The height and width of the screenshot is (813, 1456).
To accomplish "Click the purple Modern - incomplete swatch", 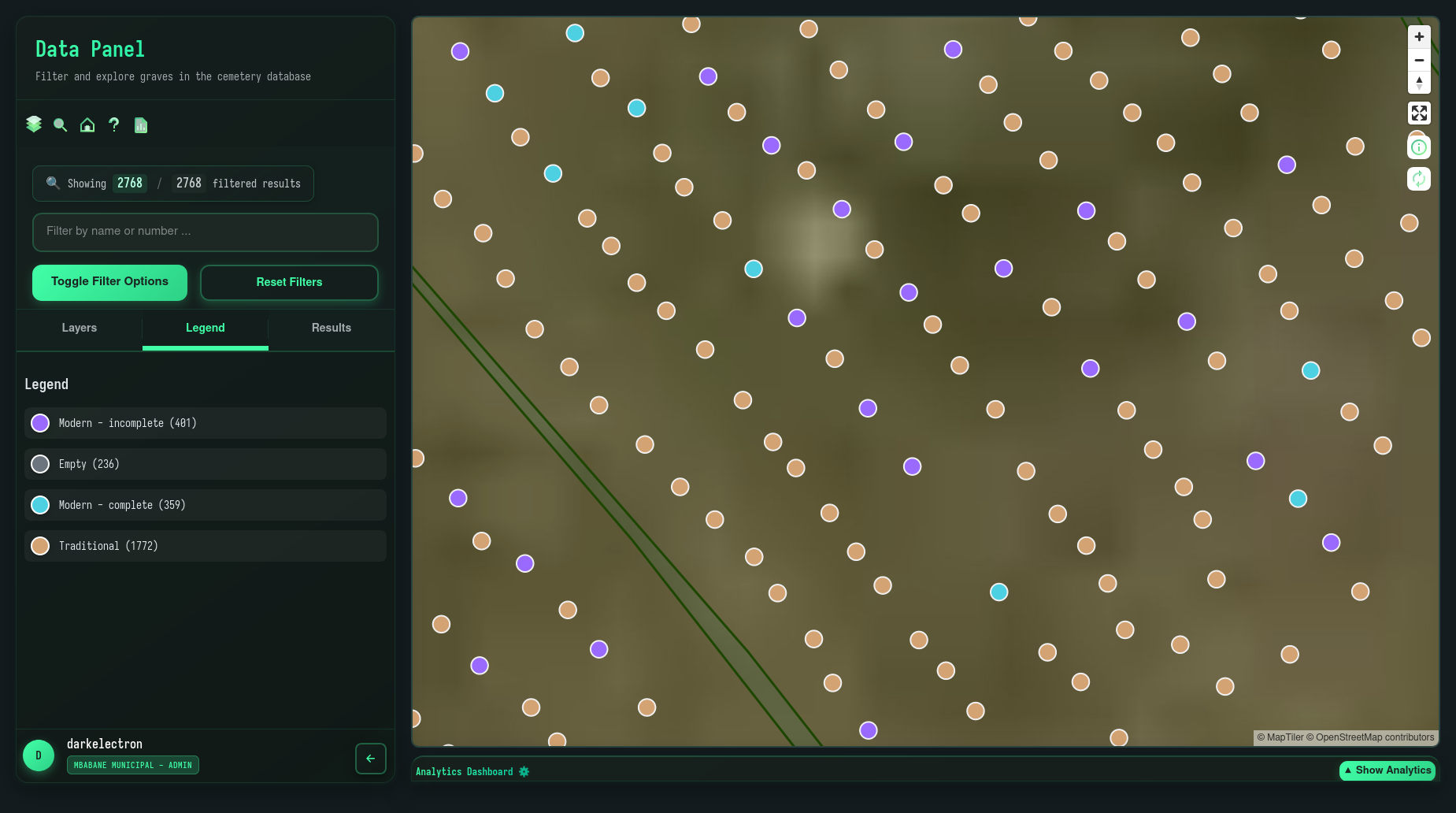I will click(x=40, y=423).
